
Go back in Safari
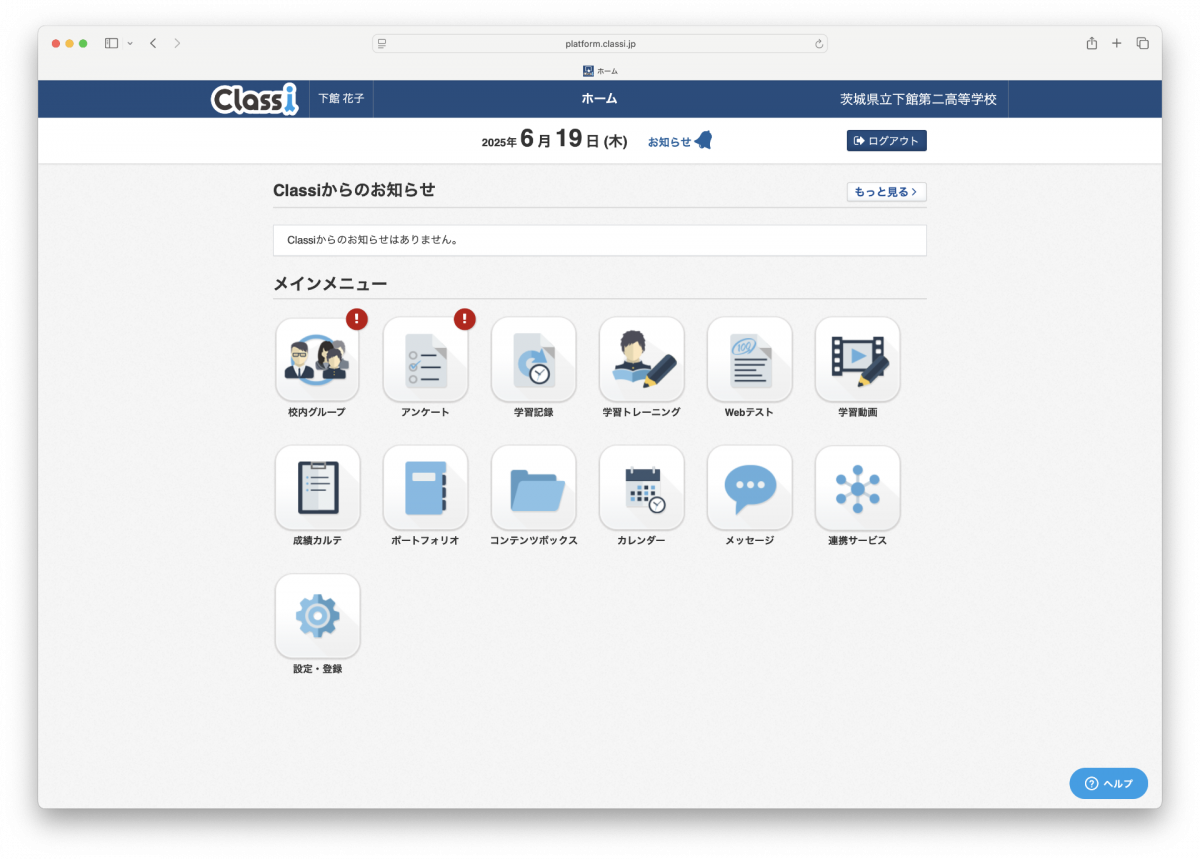(x=153, y=43)
